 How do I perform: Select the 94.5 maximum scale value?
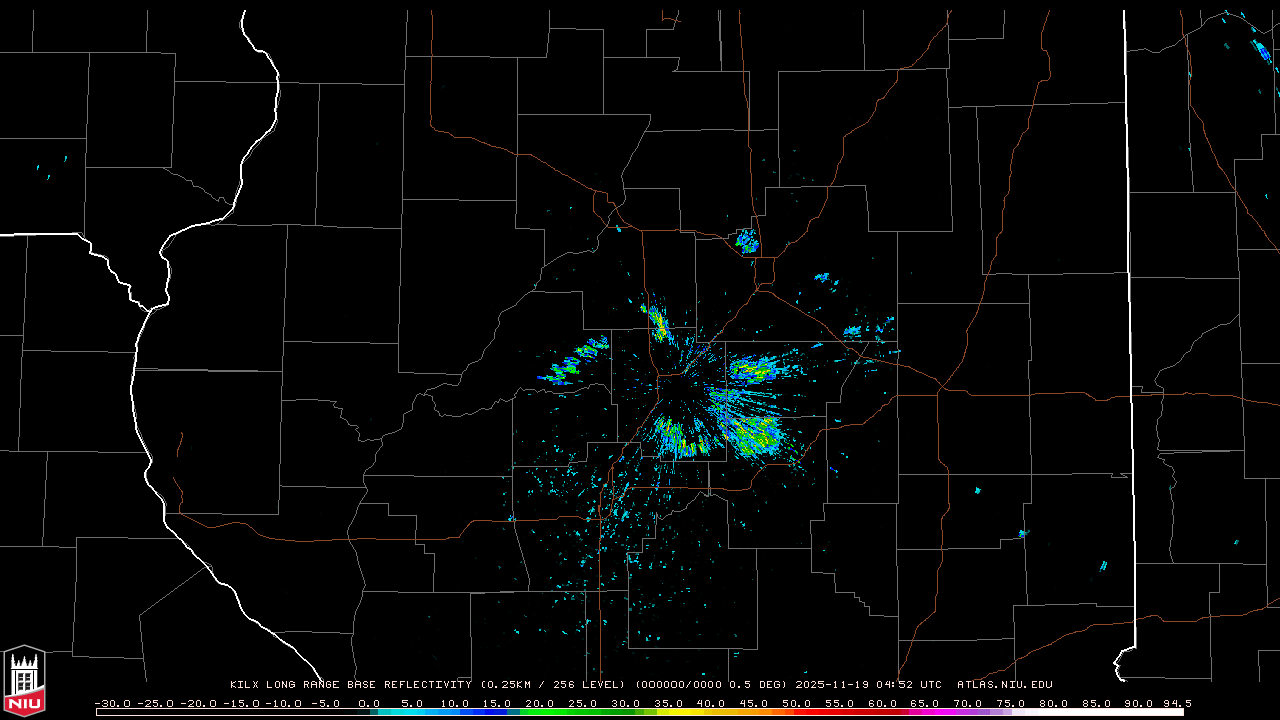pos(1177,703)
